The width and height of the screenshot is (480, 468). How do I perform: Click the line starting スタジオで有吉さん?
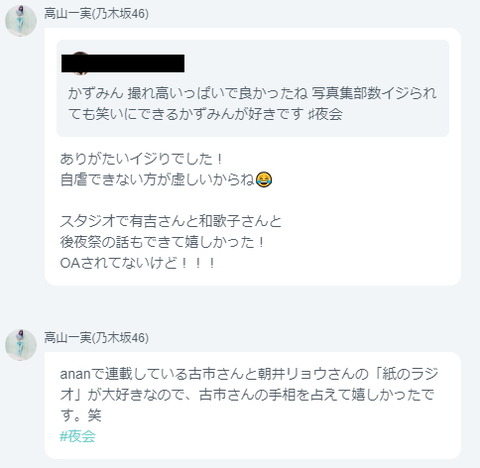click(x=171, y=221)
